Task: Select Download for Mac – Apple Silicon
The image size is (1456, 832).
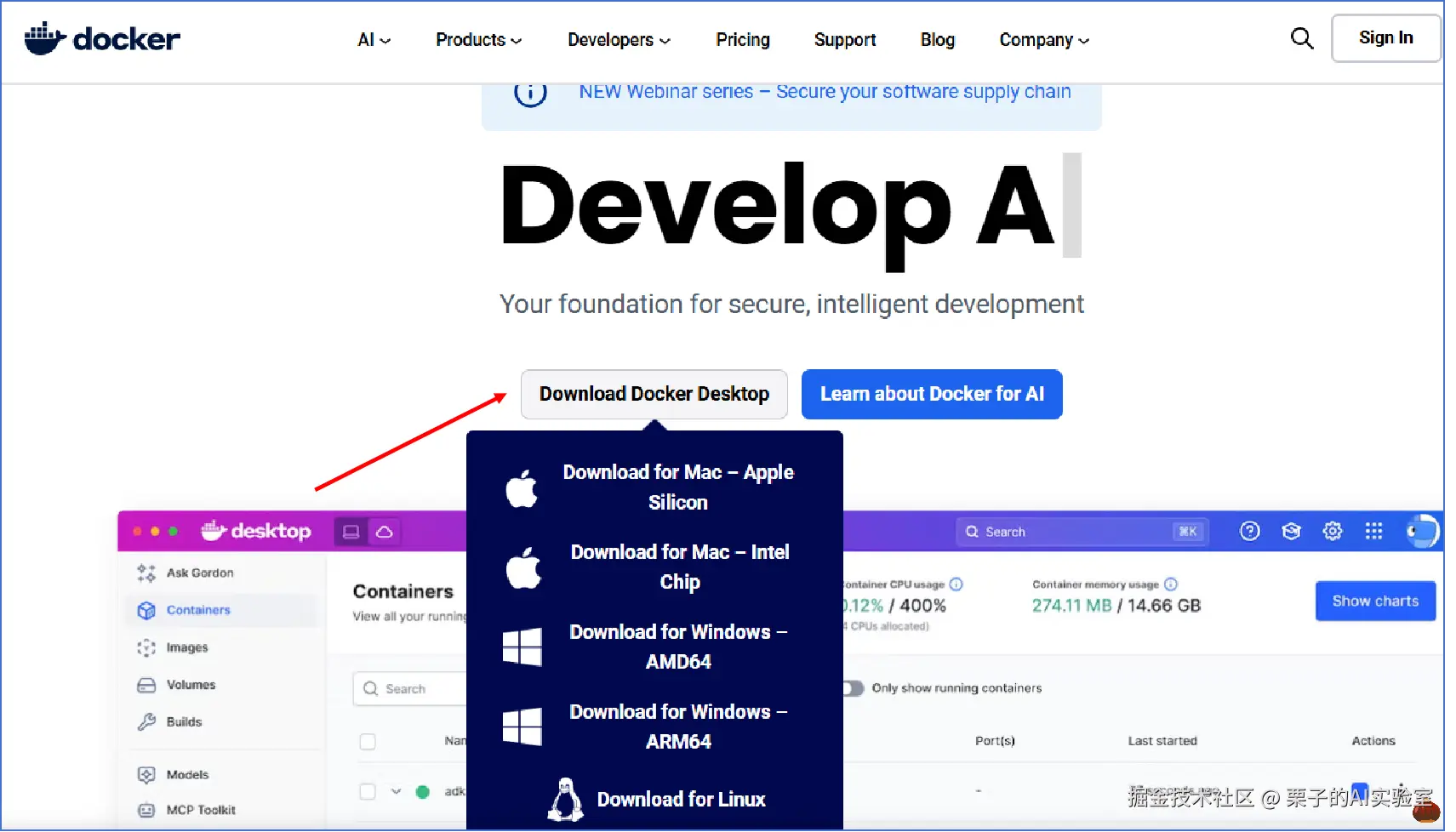Action: [678, 487]
